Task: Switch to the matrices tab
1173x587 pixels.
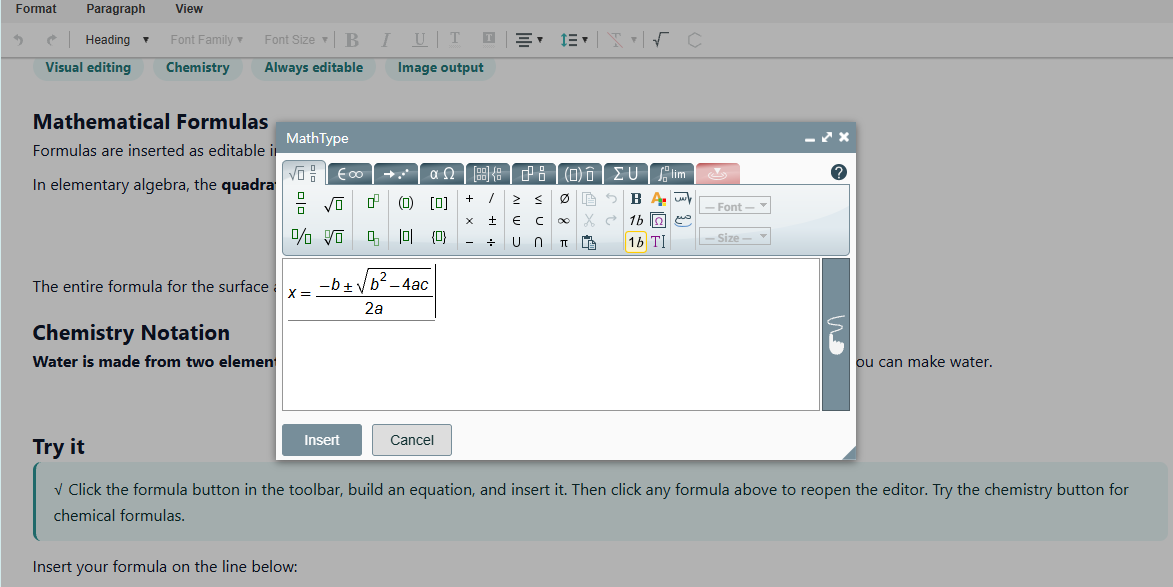Action: [x=489, y=173]
